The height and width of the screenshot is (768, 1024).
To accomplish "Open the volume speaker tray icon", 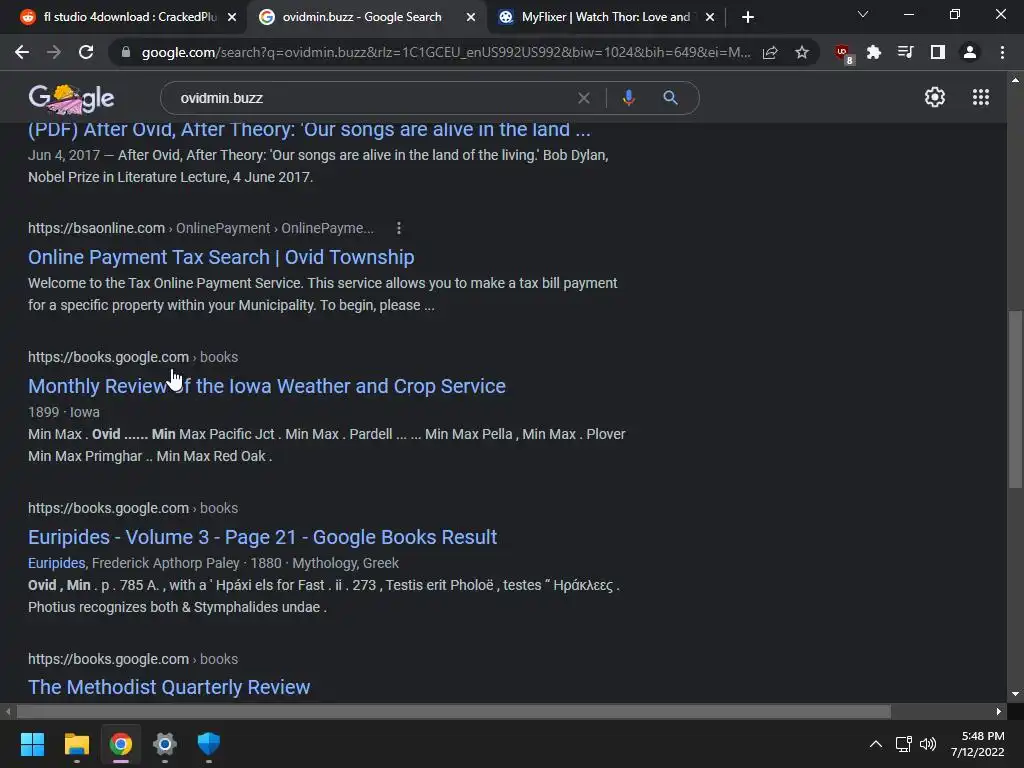I will pos(928,744).
